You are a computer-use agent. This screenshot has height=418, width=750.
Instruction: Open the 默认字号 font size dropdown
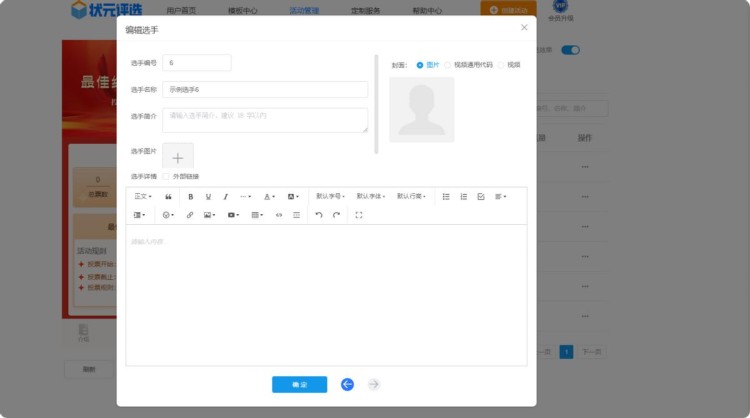(329, 197)
